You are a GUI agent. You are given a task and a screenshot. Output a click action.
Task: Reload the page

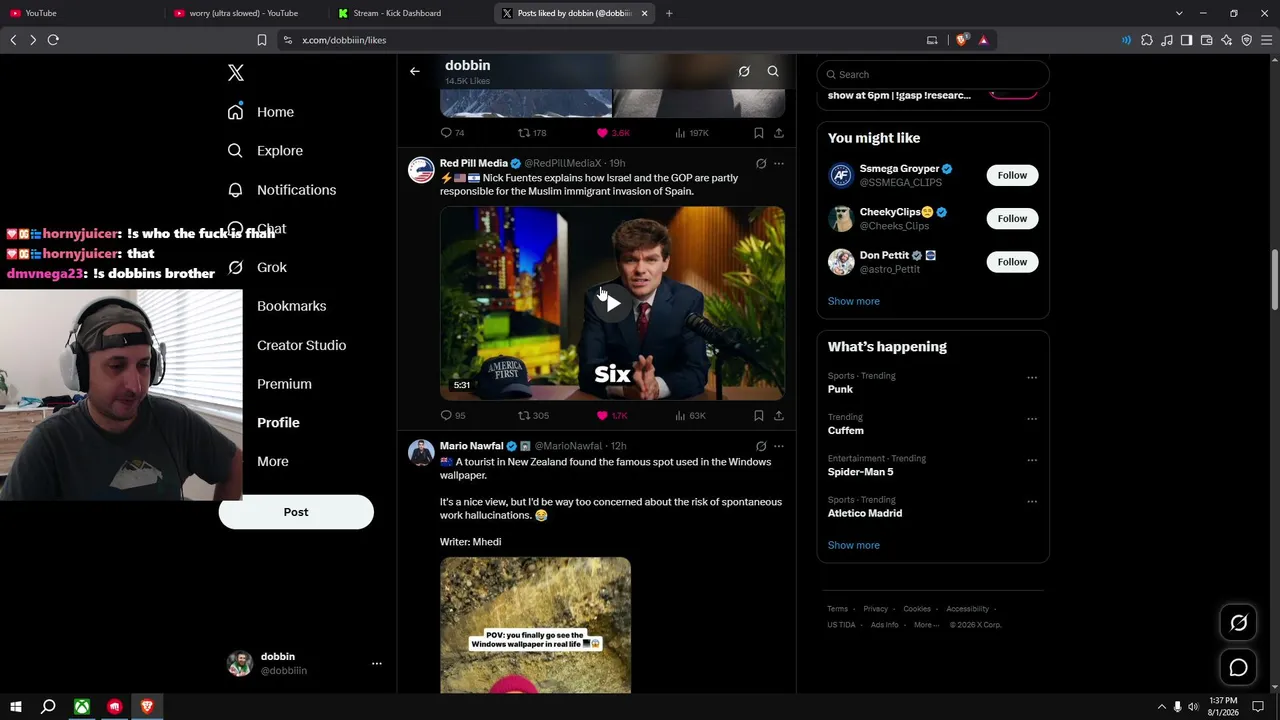[53, 40]
